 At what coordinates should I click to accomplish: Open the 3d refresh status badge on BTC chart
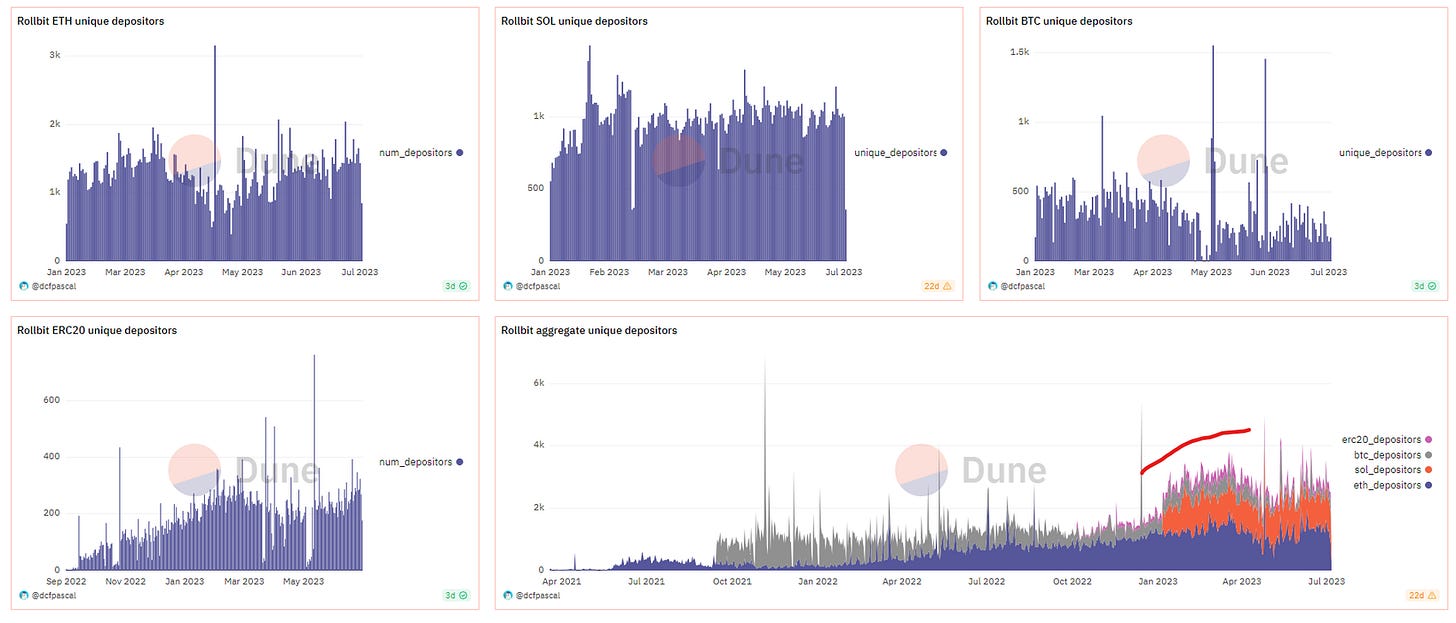pyautogui.click(x=1427, y=286)
